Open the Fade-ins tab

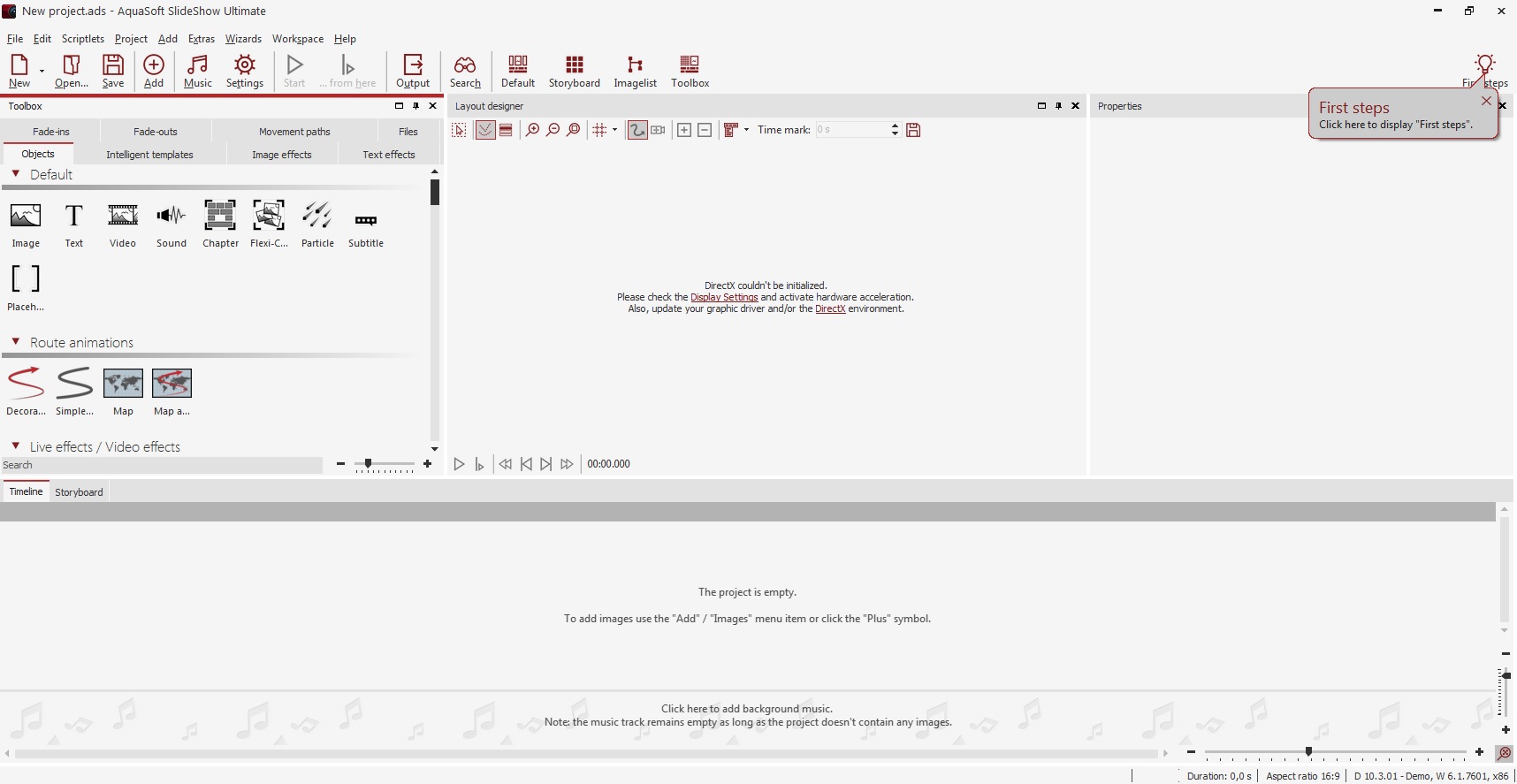[51, 132]
